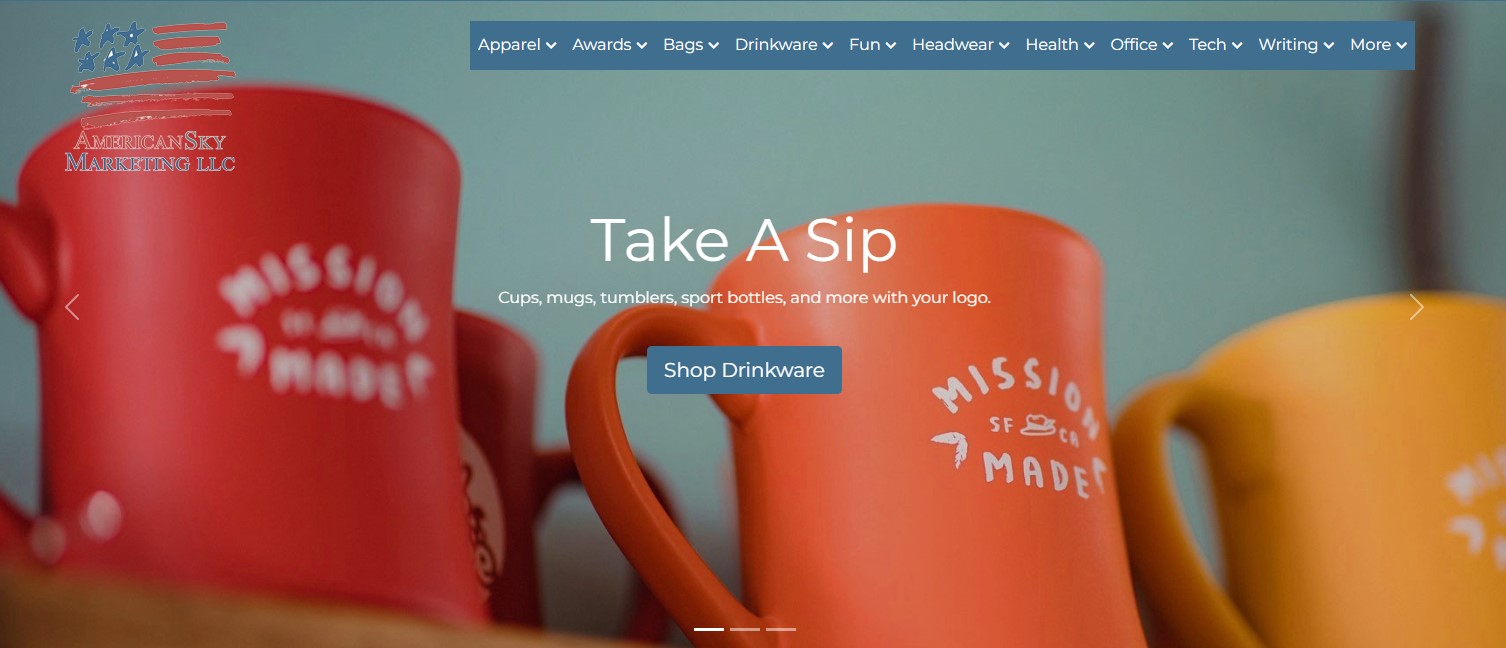Viewport: 1506px width, 648px height.
Task: Expand the Office dropdown
Action: (1142, 45)
